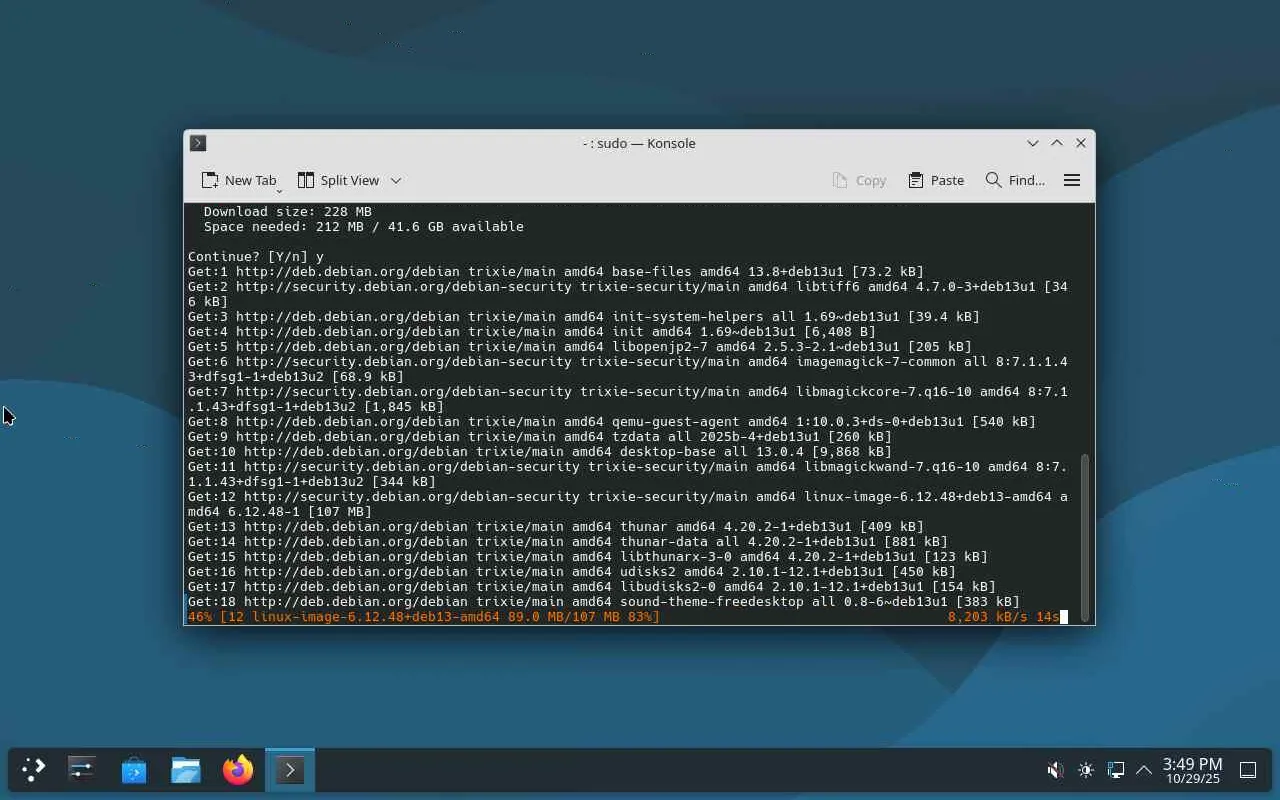Screen dimensions: 1280x800
Task: Close the Konsole window
Action: pyautogui.click(x=1081, y=143)
